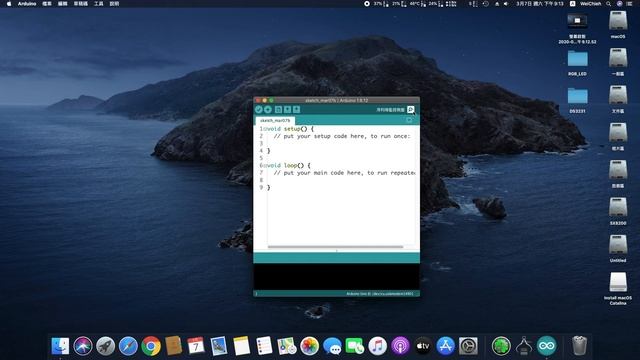Open Calendar from the Dock
The width and height of the screenshot is (640, 360).
pyautogui.click(x=196, y=346)
